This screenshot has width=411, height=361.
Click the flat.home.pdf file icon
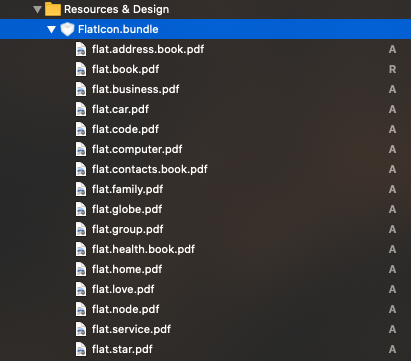click(81, 269)
